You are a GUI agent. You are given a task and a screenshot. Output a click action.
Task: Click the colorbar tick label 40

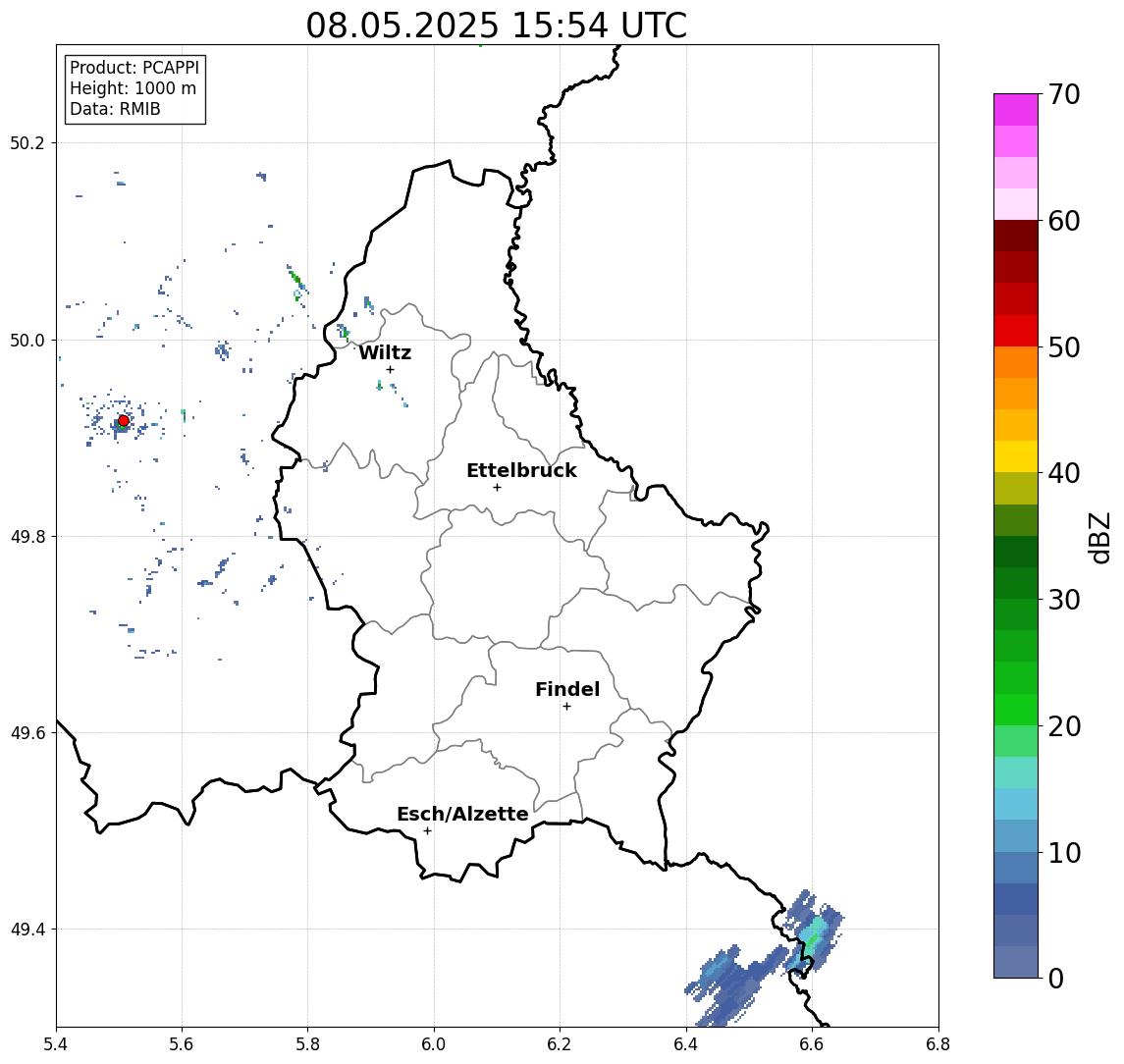1064,473
